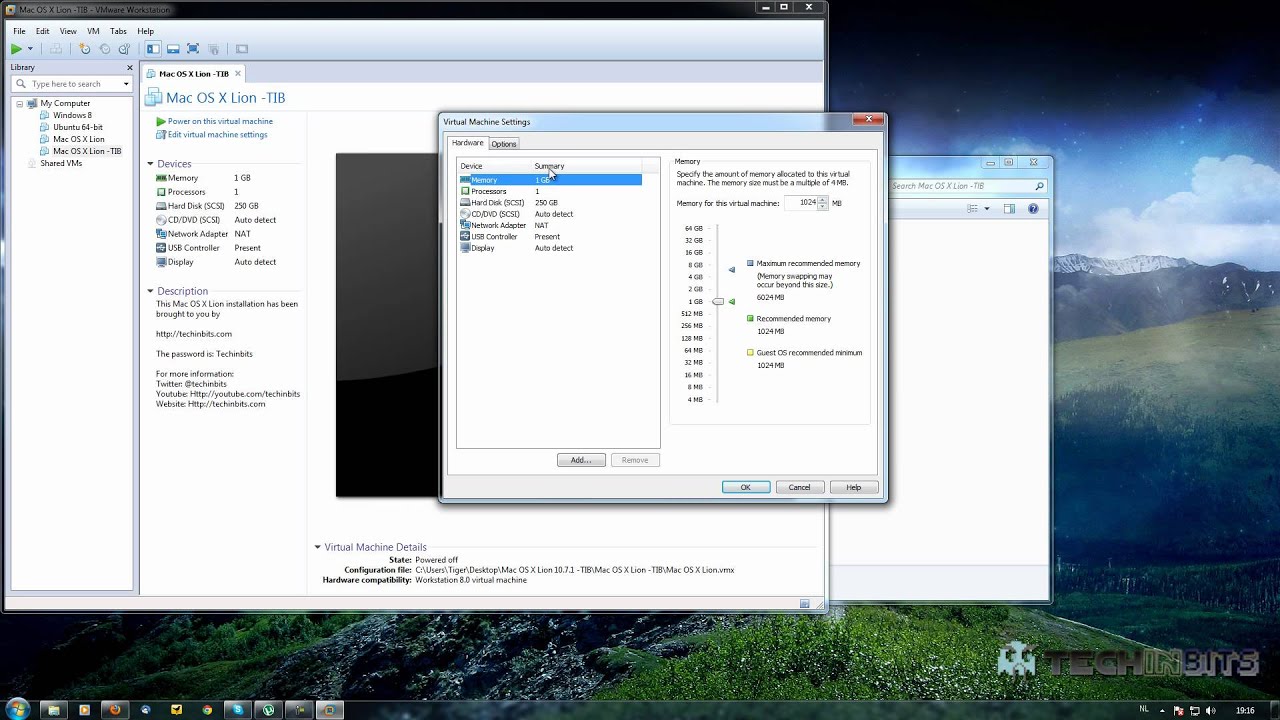Image resolution: width=1280 pixels, height=720 pixels.
Task: Click the memory slider handle at 1 GB
Action: (718, 301)
